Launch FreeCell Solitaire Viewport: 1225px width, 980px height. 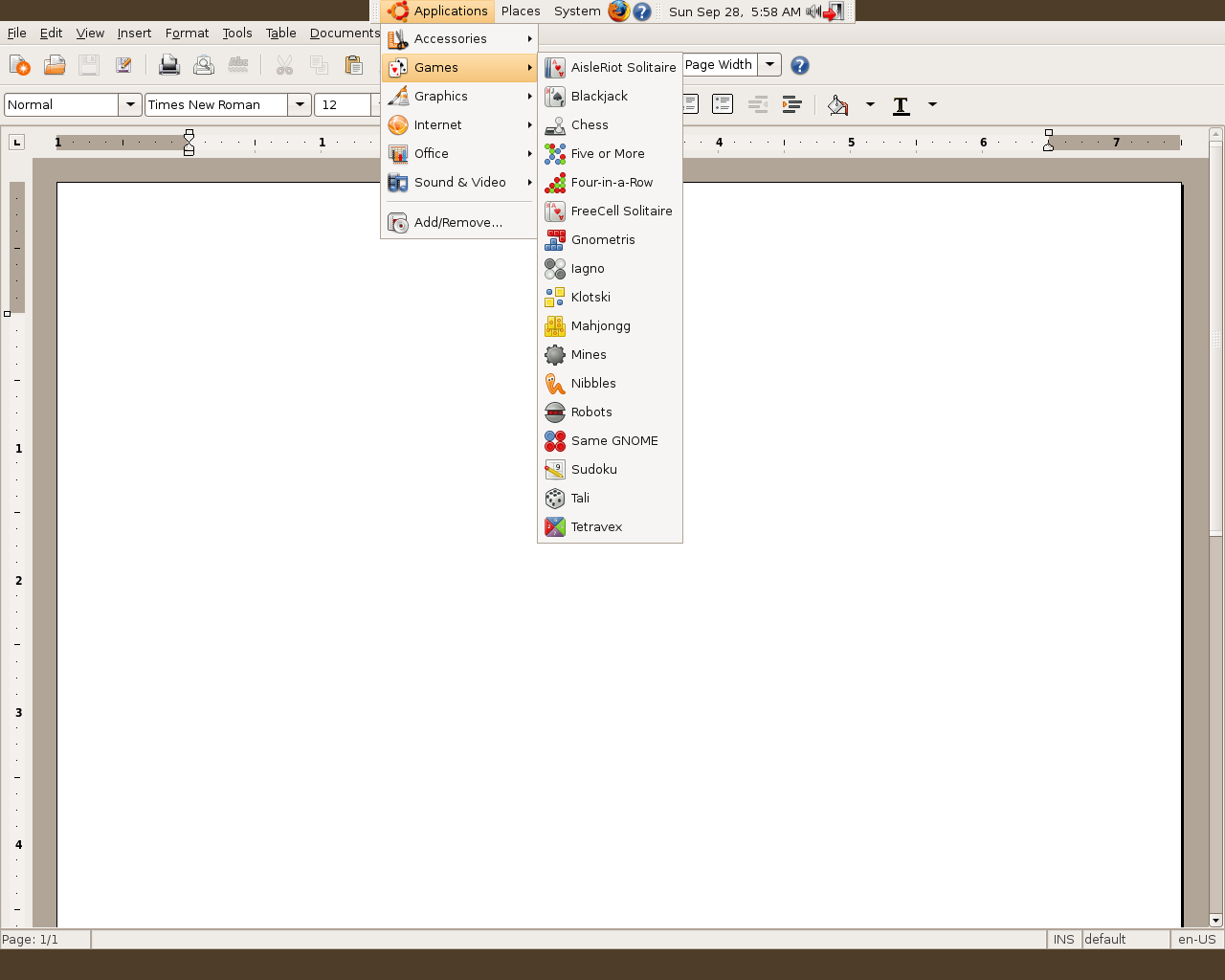(610, 211)
